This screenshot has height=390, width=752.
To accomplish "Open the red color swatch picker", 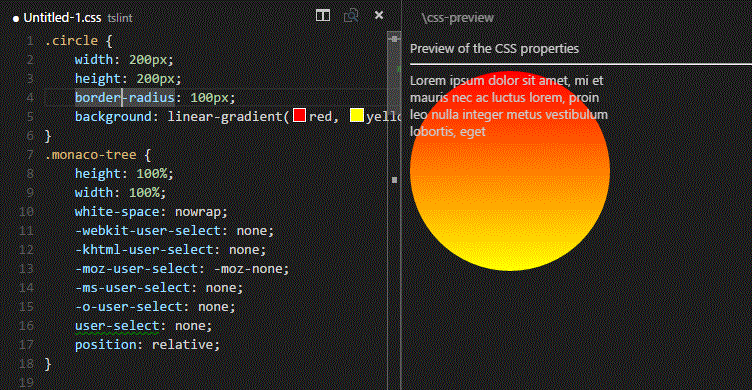I will 299,115.
